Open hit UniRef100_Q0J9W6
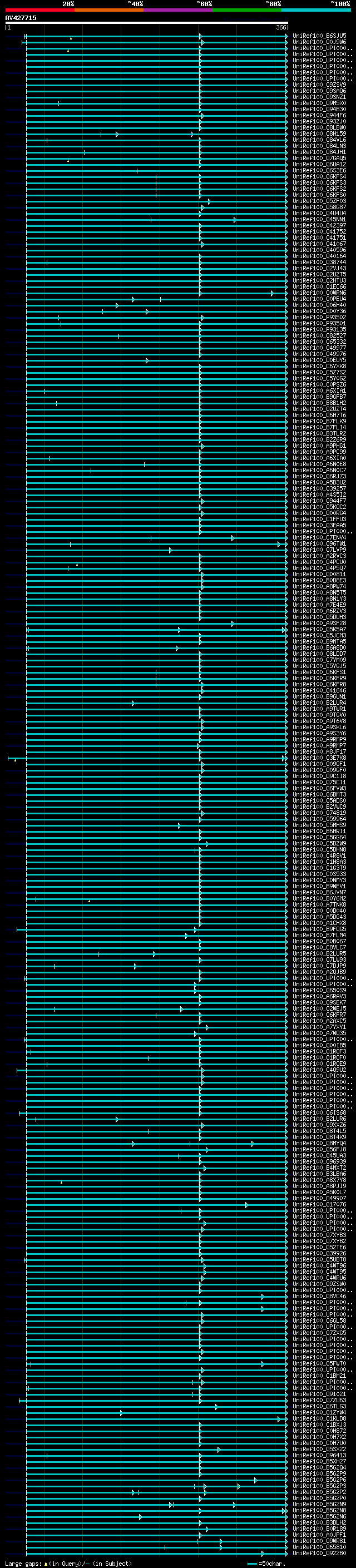The image size is (356, 1568). pyautogui.click(x=319, y=42)
